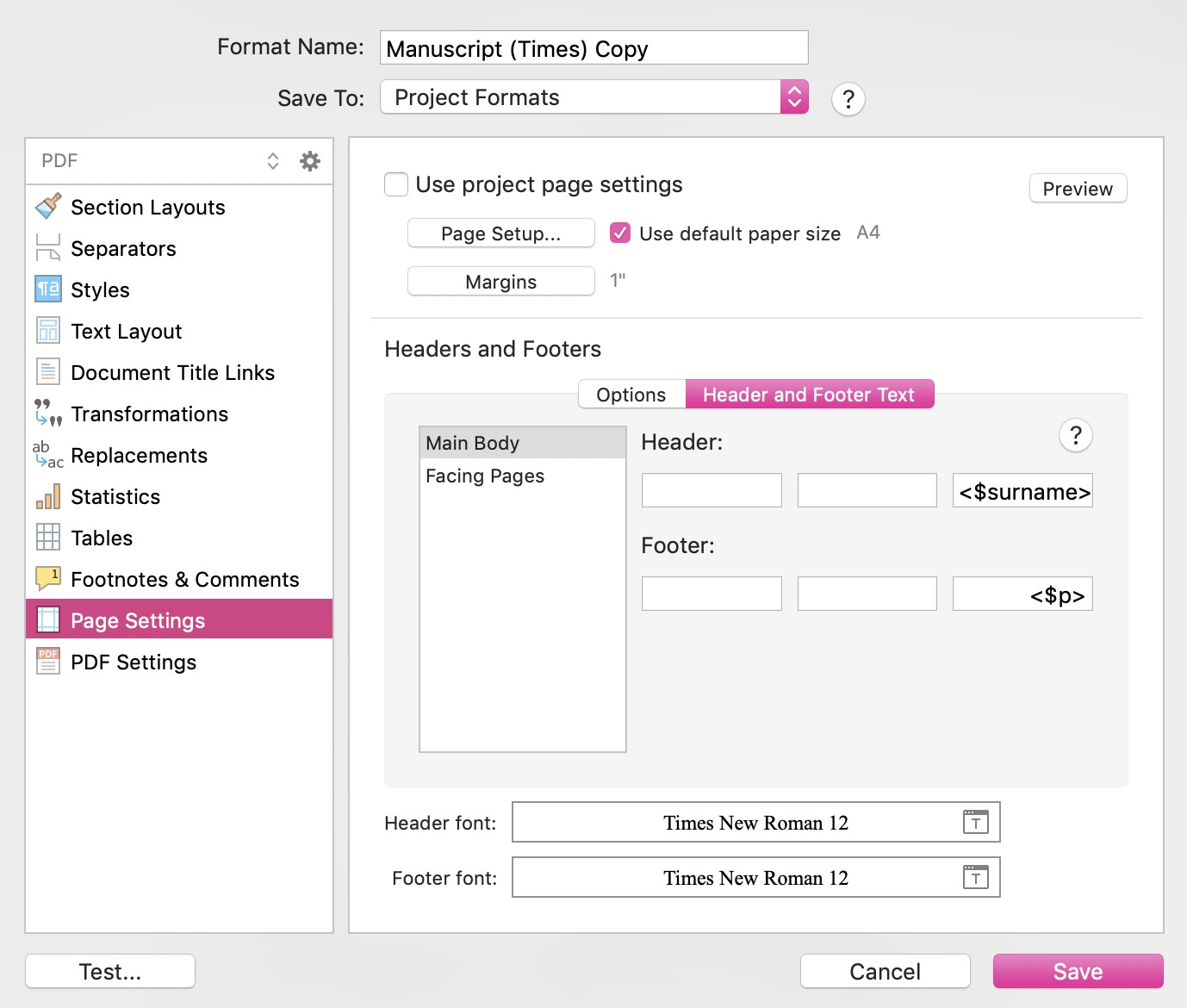Screen dimensions: 1187x1008
Task: Click the Statistics bar chart icon
Action: [x=48, y=496]
